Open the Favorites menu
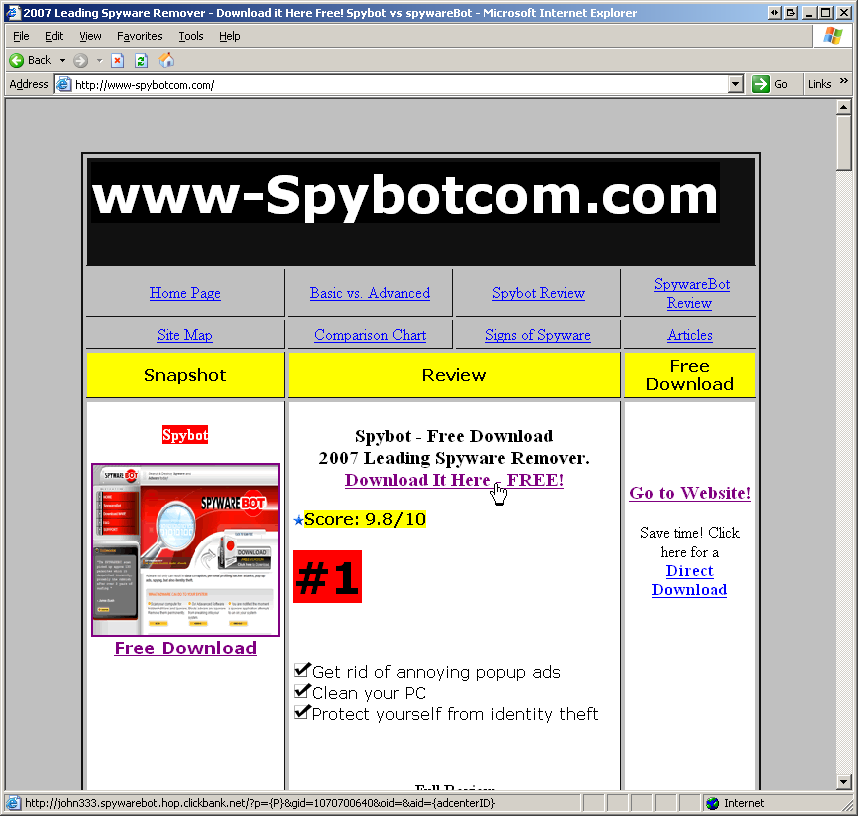Viewport: 858px width, 816px height. click(x=140, y=36)
